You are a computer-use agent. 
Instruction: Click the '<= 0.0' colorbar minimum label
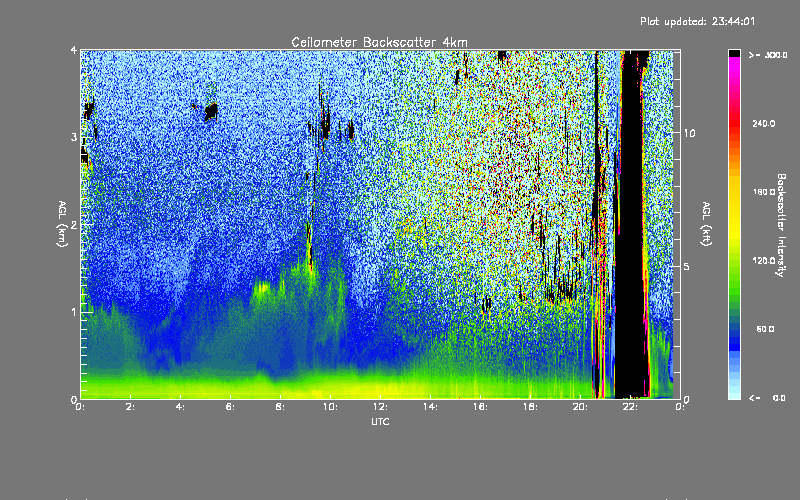tap(767, 398)
